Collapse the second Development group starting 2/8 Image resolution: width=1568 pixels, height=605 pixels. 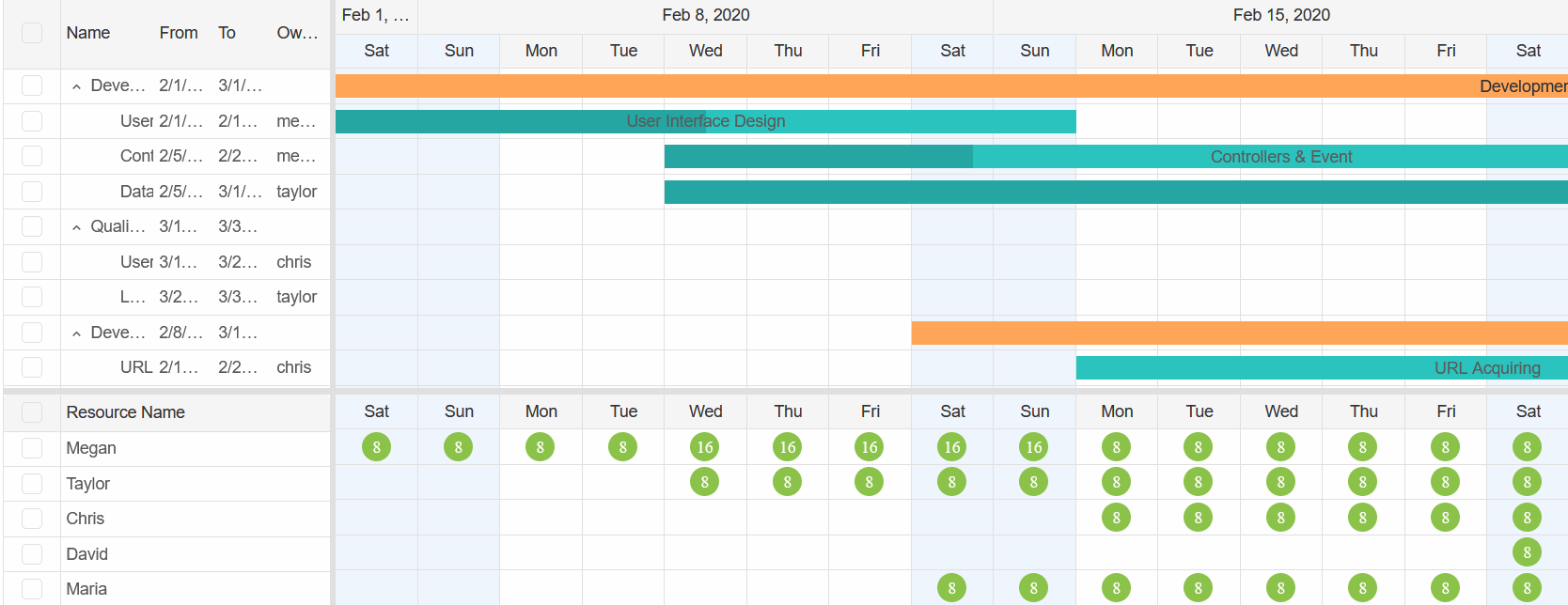(77, 334)
